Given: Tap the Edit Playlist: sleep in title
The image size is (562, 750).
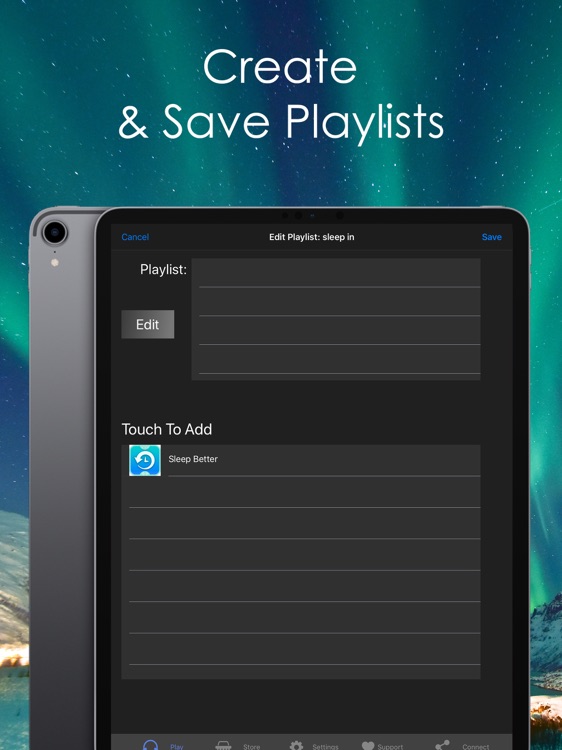Looking at the screenshot, I should point(311,237).
